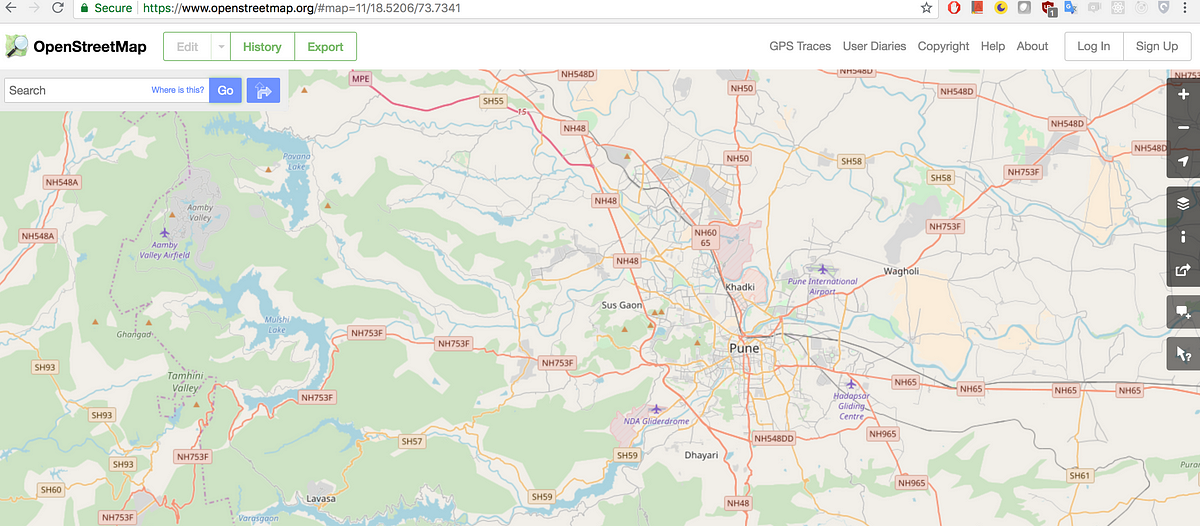Bookmark this page with star icon
The width and height of the screenshot is (1200, 526).
tap(926, 8)
